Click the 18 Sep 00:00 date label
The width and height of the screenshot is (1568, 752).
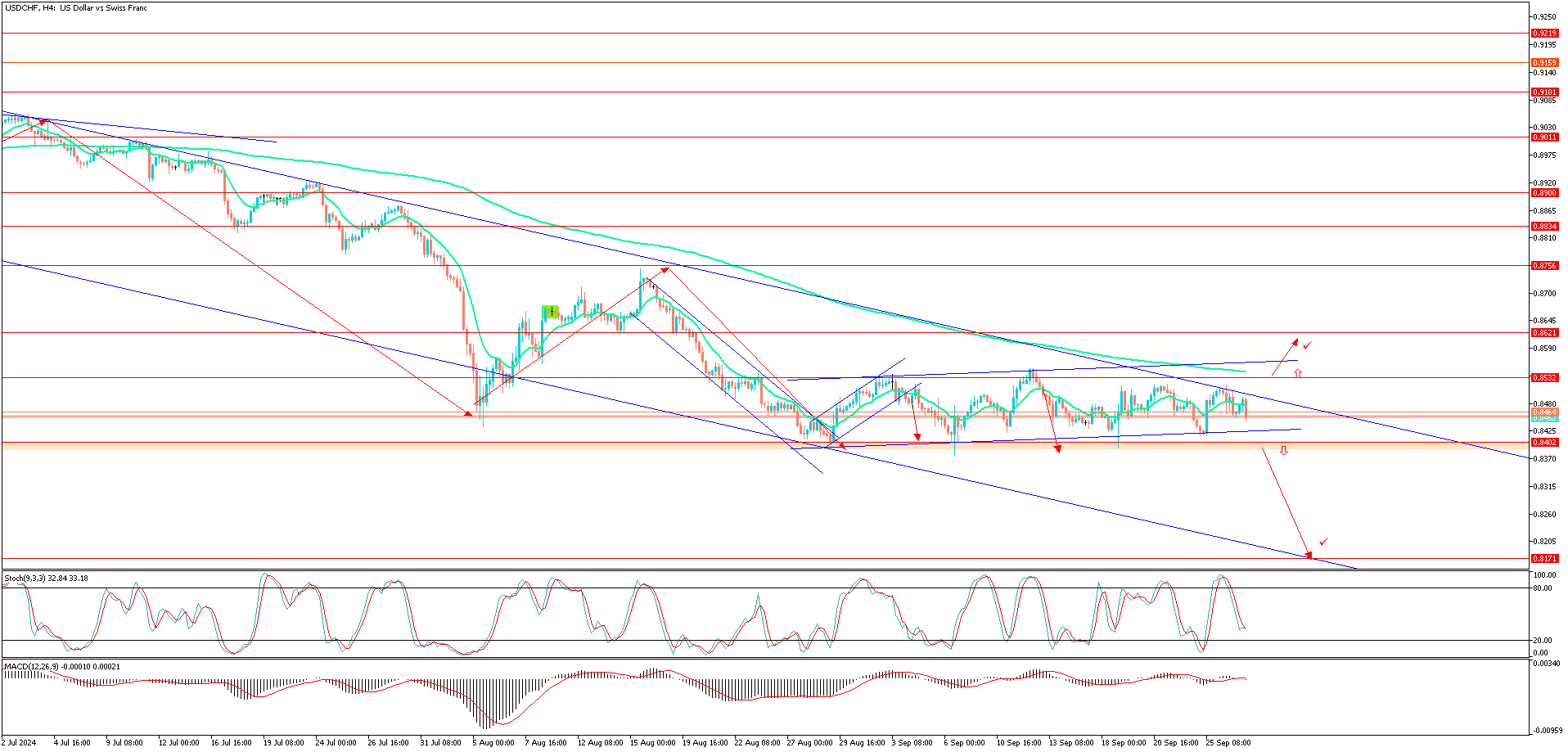1124,743
